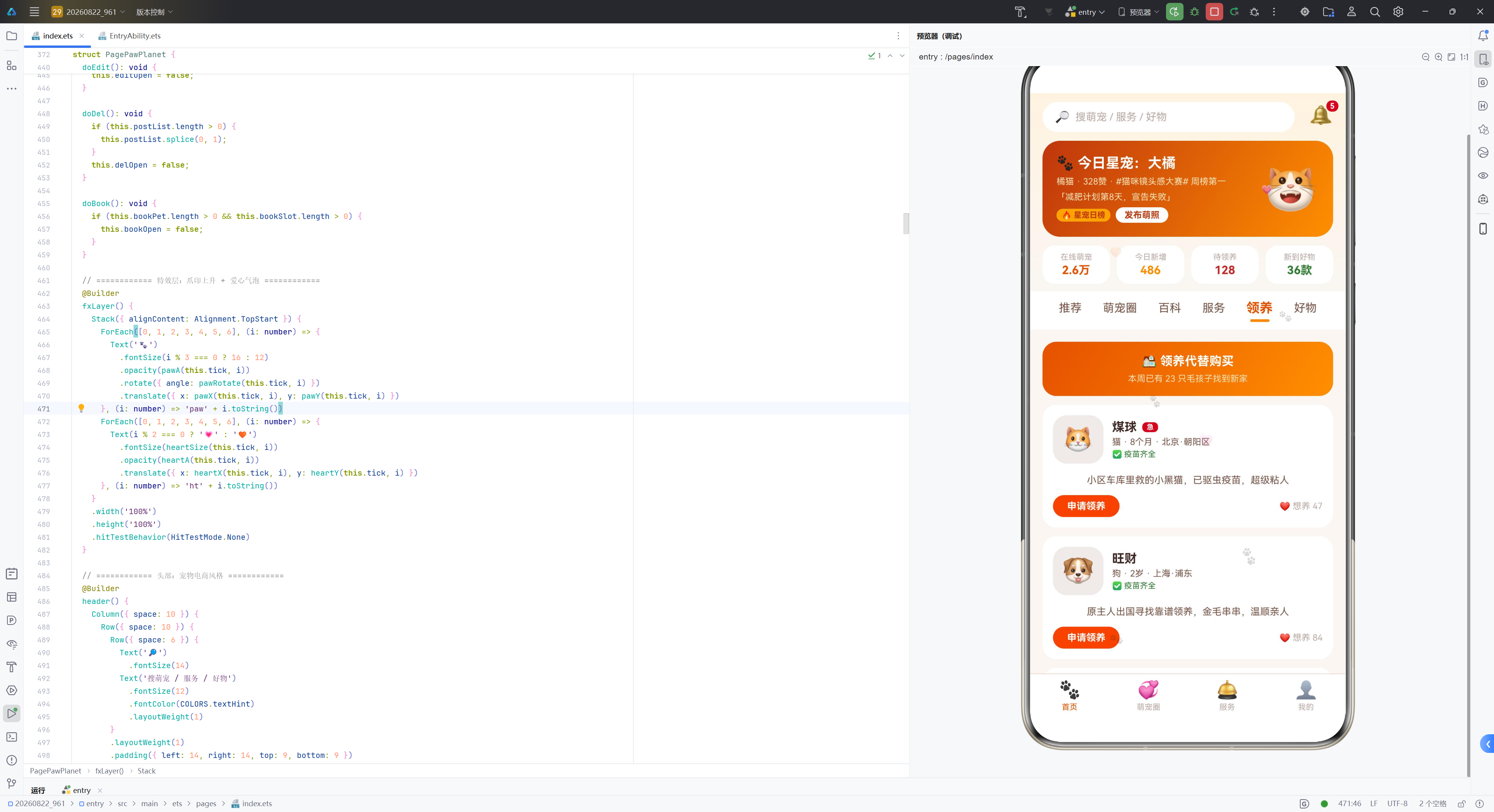Reset previewer to 1:1 scale
The image size is (1494, 812).
[x=1464, y=57]
